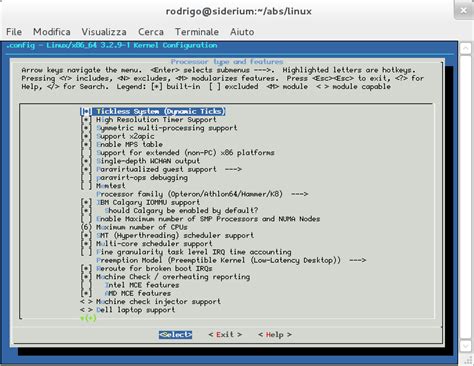Toggle Machine check injector support module state

coord(86,302)
